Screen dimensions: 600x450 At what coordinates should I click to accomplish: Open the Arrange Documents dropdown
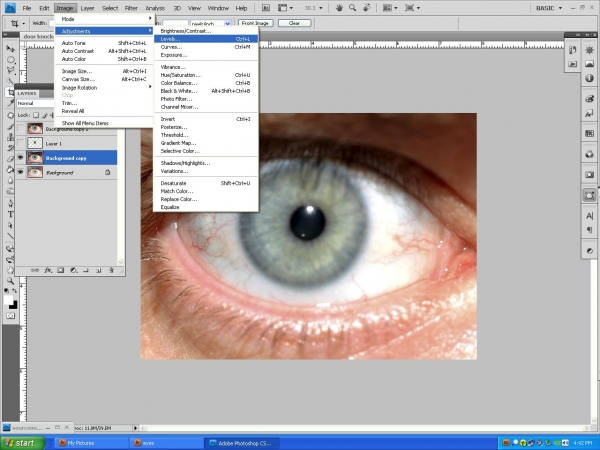(x=390, y=8)
